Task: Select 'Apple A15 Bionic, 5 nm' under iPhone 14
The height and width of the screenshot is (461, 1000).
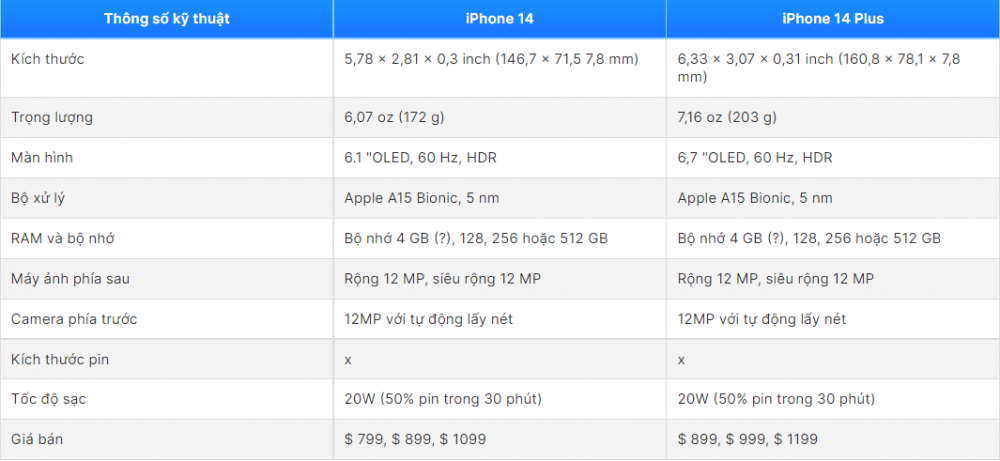Action: click(x=422, y=198)
